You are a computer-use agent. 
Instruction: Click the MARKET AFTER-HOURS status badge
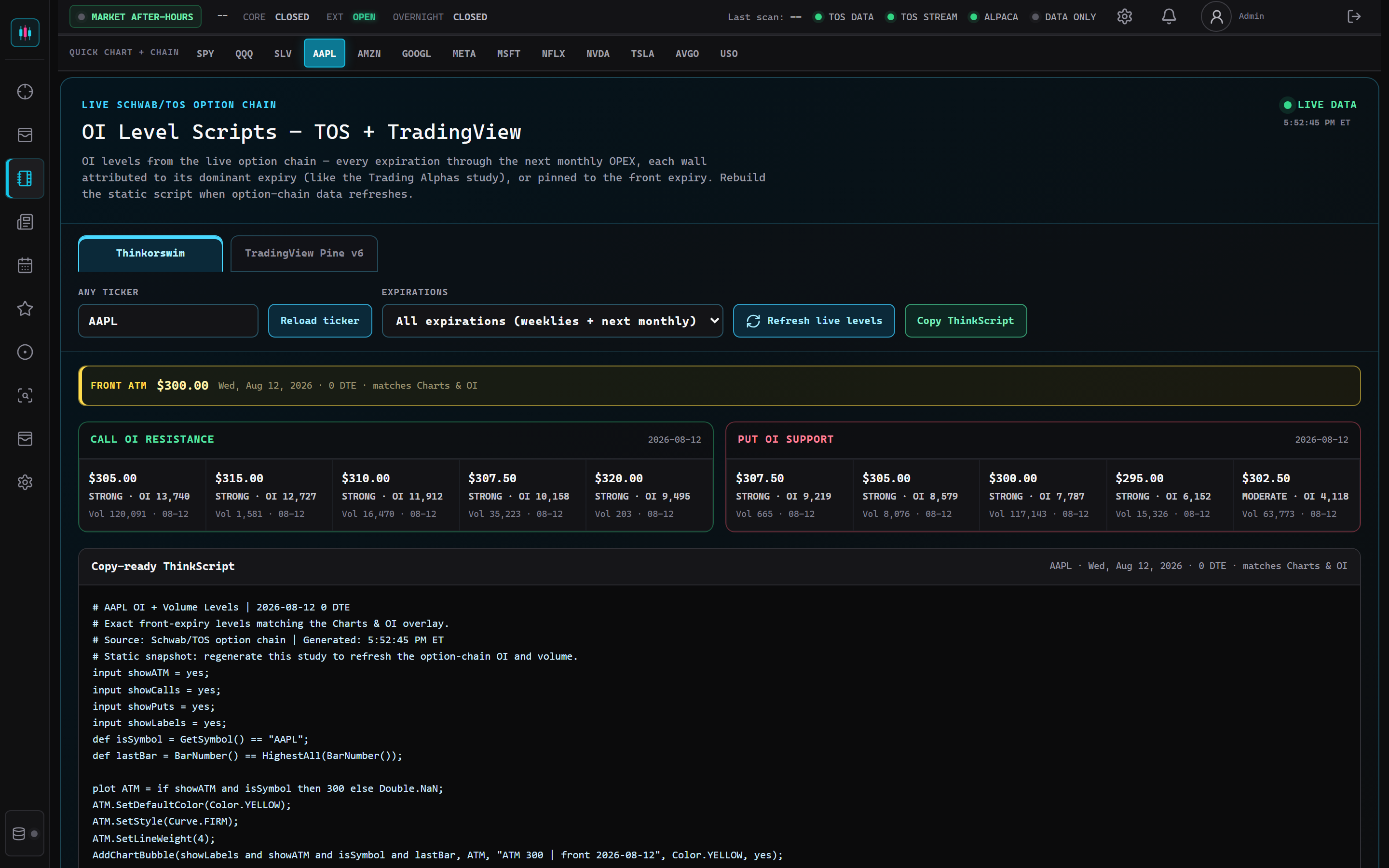click(136, 17)
